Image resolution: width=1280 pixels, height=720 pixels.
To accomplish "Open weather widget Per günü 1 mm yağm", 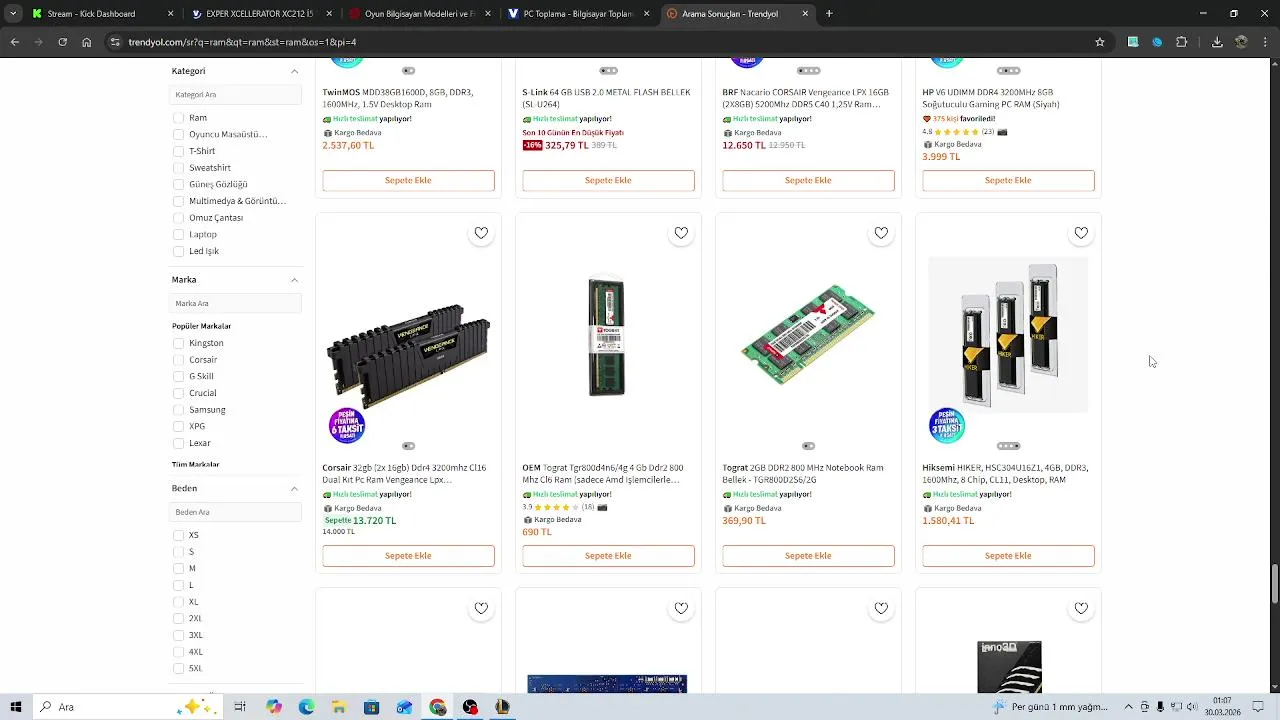I will pyautogui.click(x=1049, y=707).
